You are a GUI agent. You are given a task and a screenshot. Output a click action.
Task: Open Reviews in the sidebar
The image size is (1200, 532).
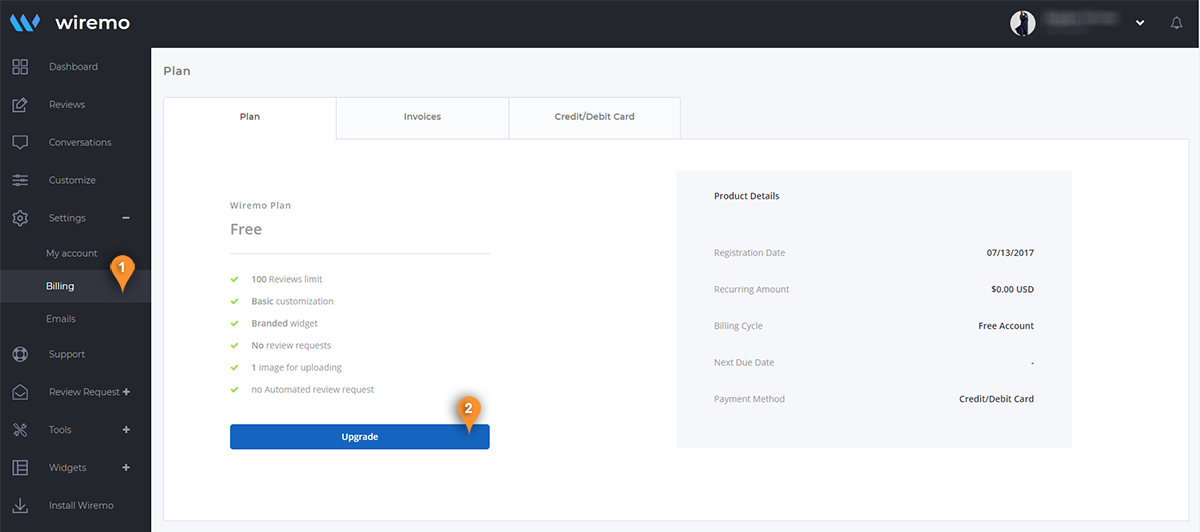(x=67, y=105)
